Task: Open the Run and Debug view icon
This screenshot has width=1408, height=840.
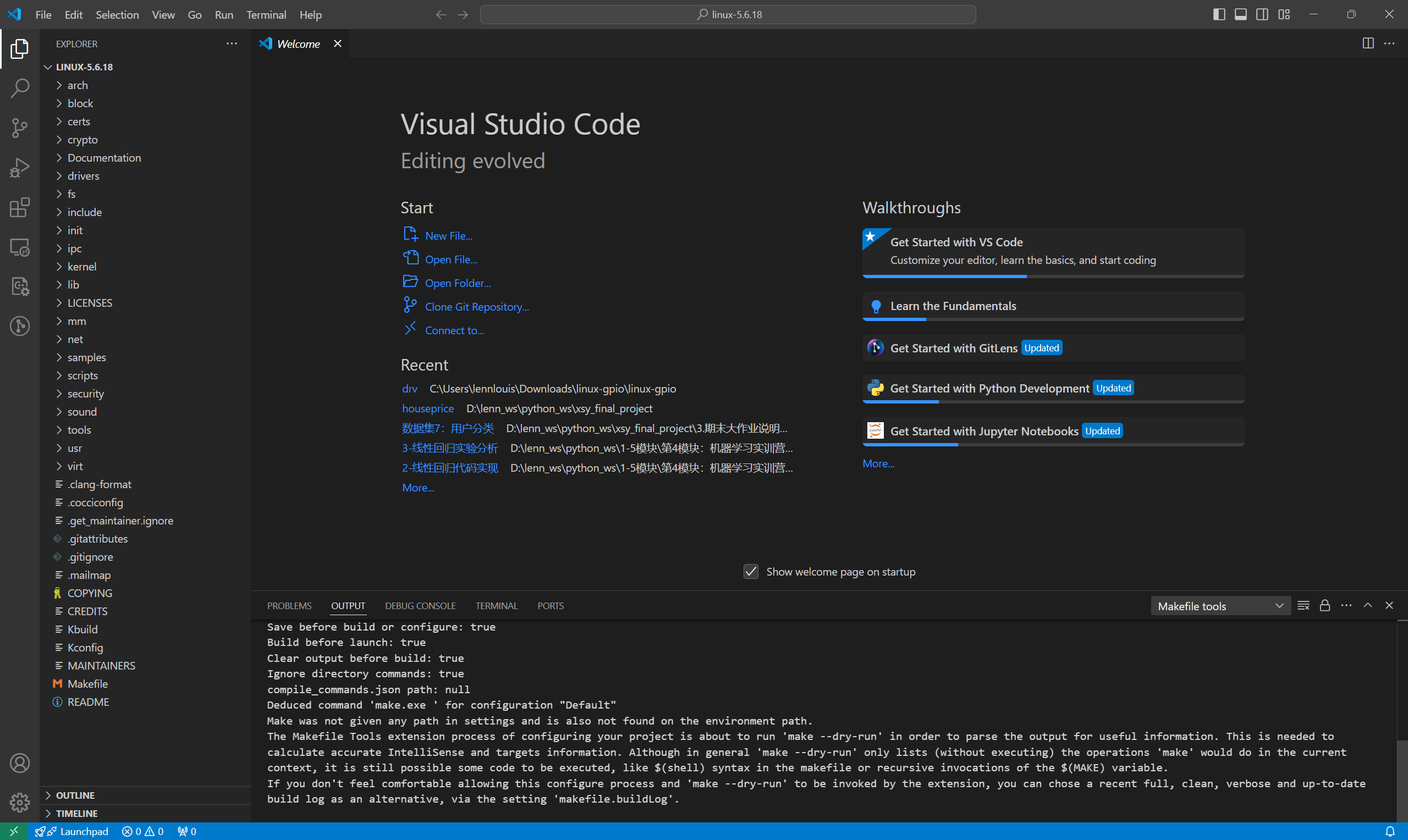Action: click(x=20, y=168)
